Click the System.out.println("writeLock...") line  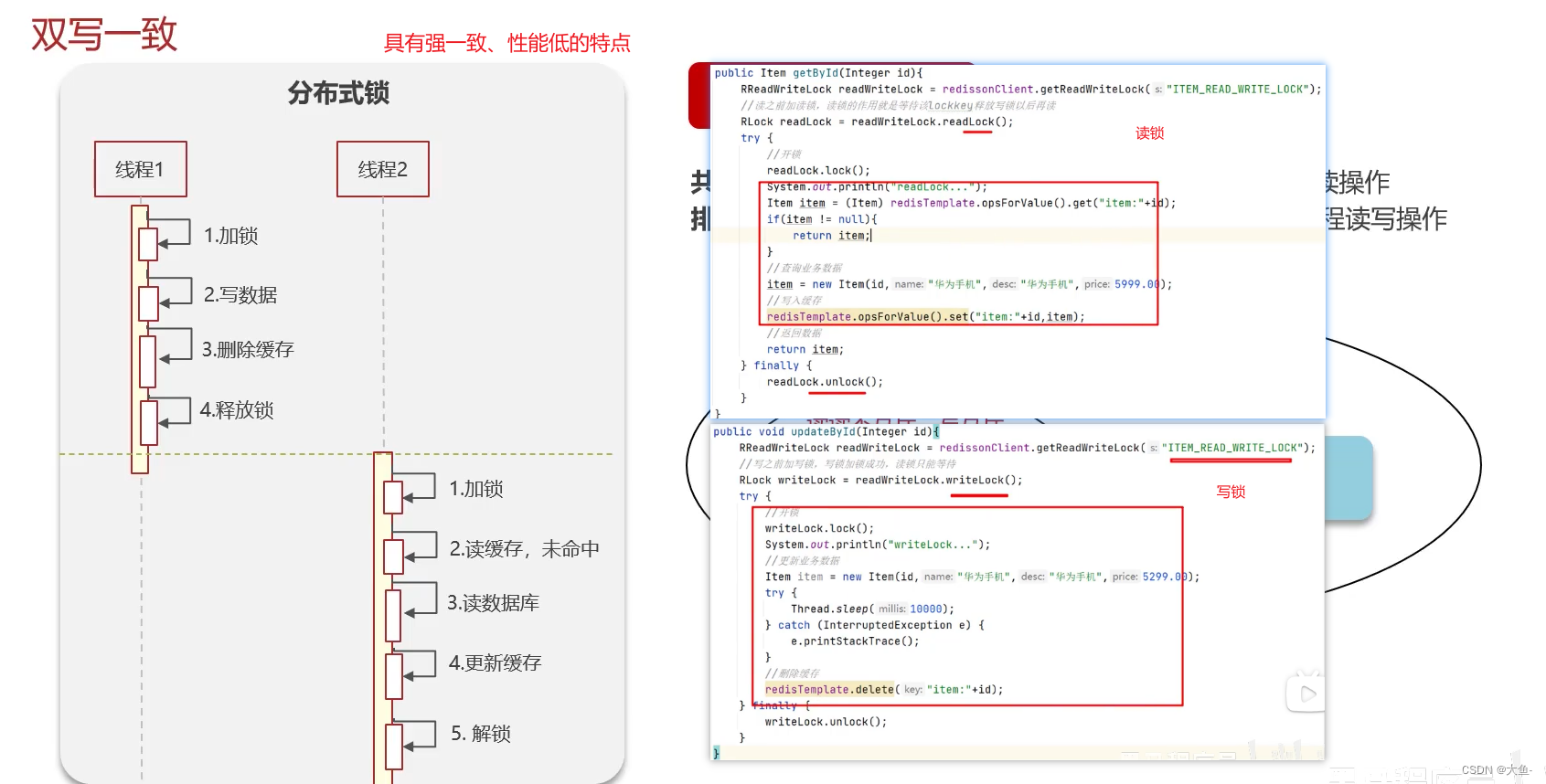pos(878,545)
